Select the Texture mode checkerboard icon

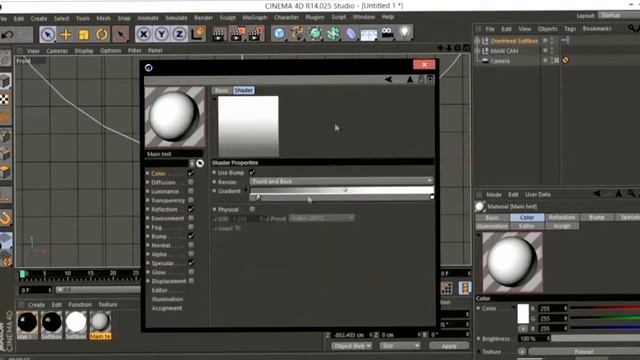click(4, 99)
